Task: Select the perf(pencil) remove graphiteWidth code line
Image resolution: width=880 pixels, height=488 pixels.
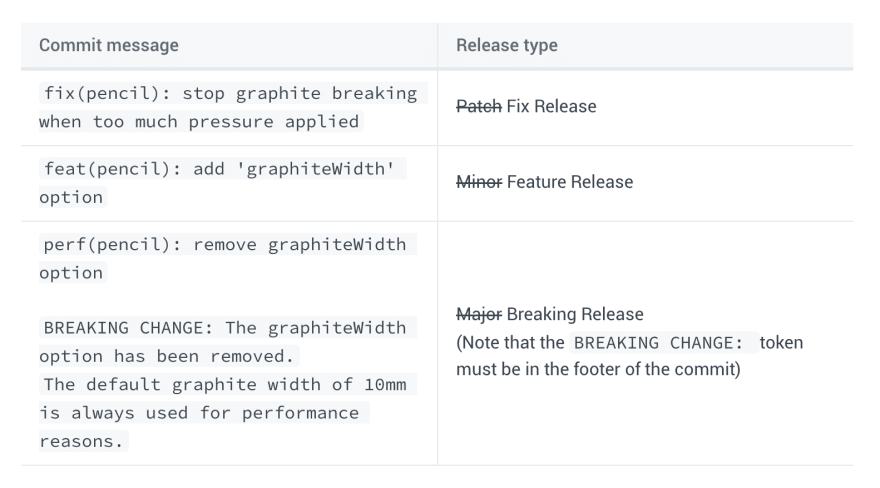Action: point(228,244)
